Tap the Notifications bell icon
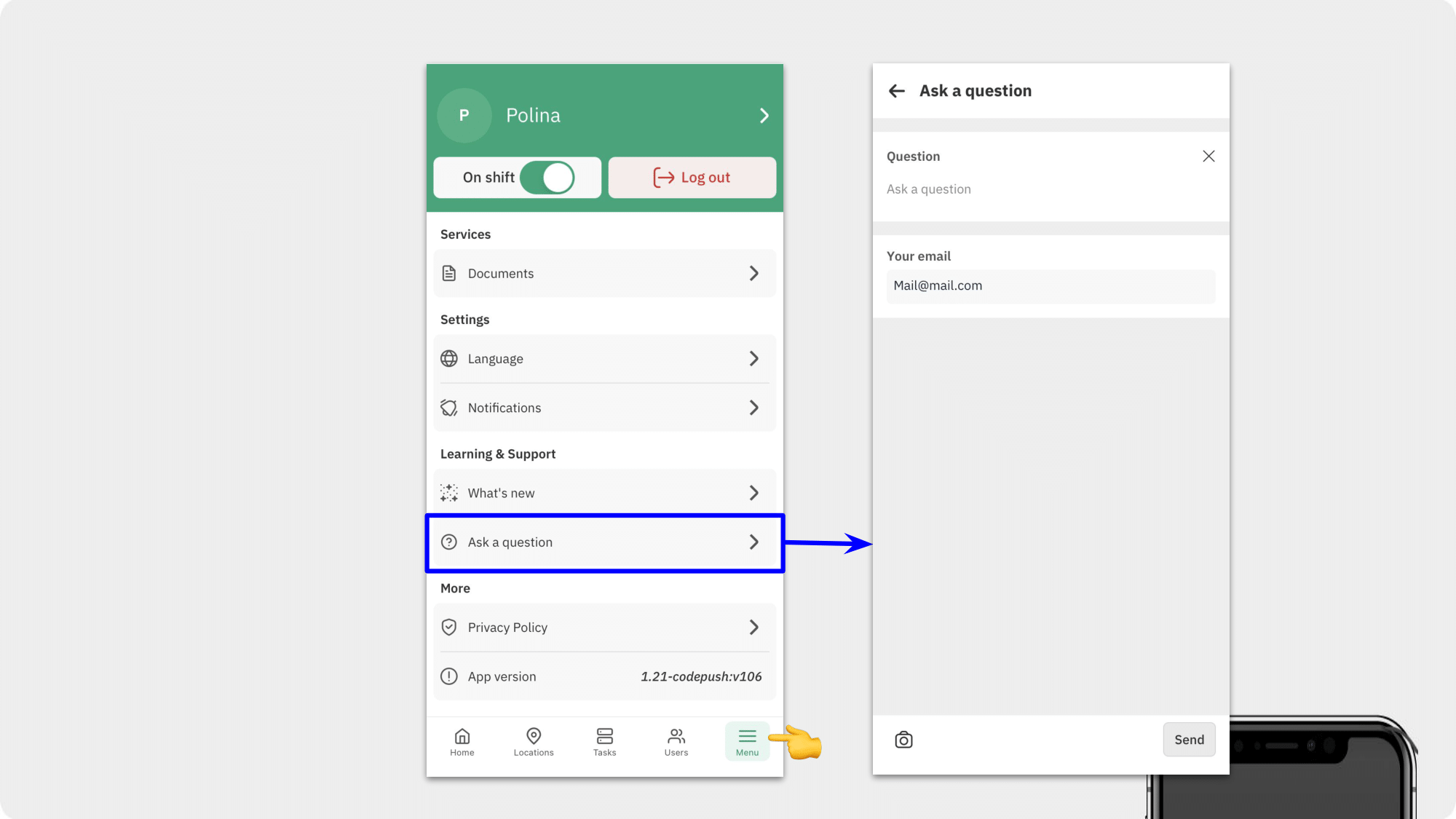Image resolution: width=1456 pixels, height=819 pixels. (x=448, y=407)
